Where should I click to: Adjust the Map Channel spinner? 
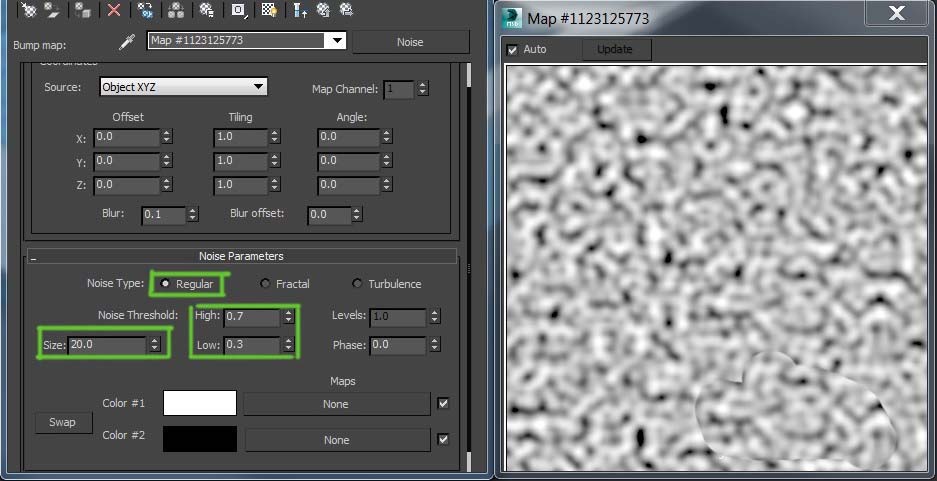tap(422, 89)
